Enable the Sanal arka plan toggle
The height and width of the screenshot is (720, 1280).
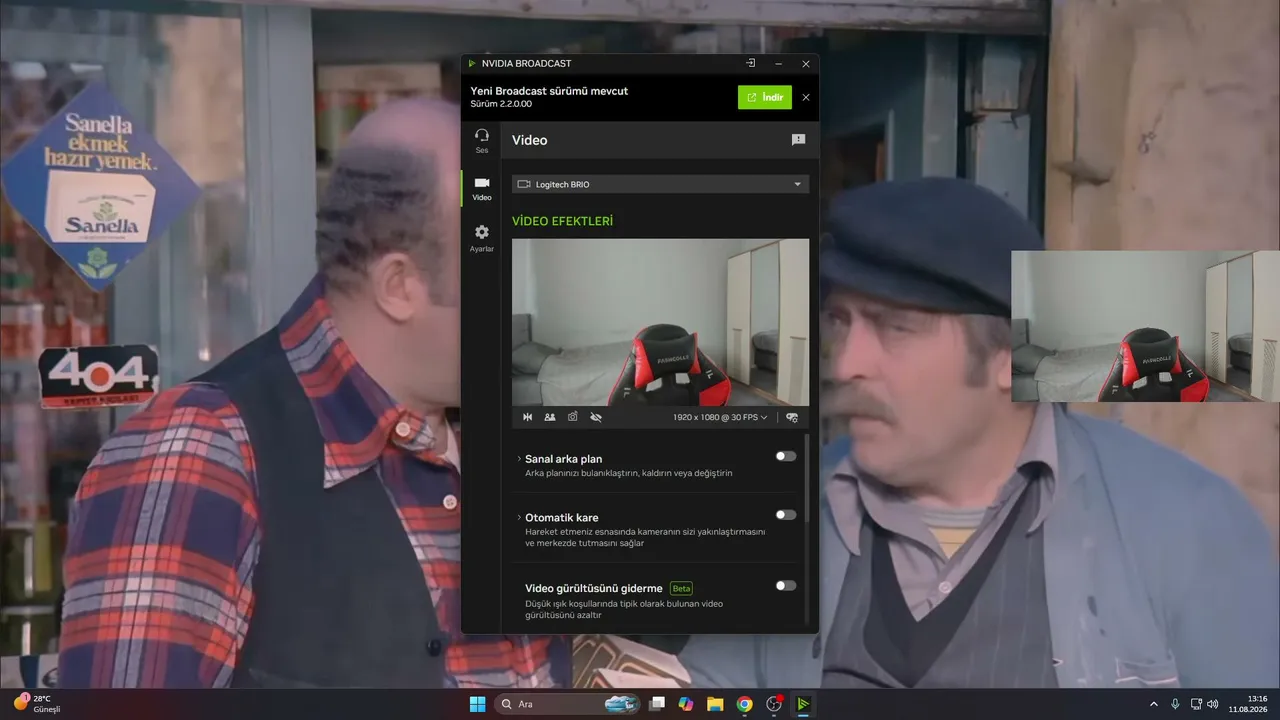786,456
